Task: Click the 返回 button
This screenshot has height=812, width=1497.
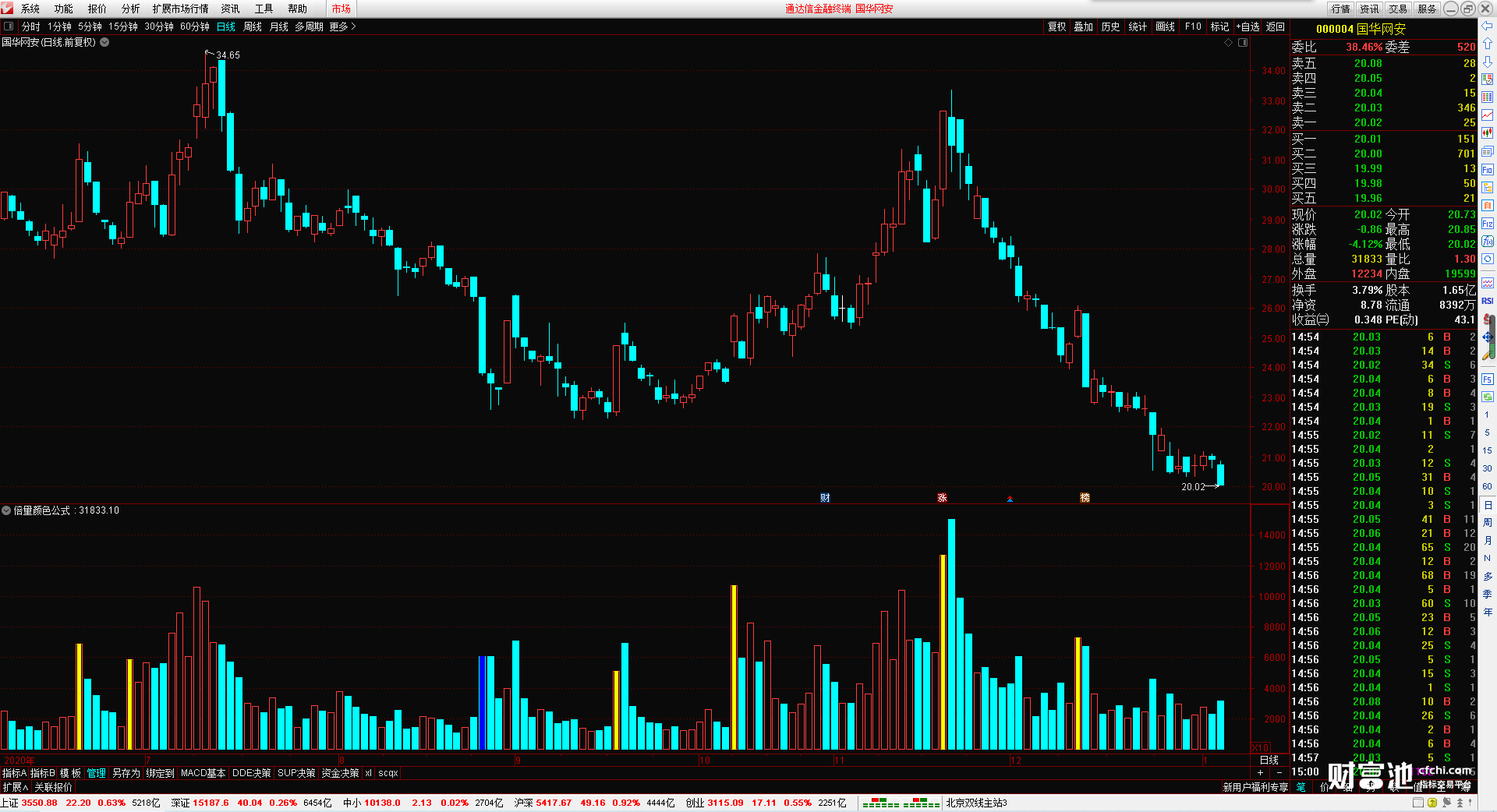Action: point(1276,26)
